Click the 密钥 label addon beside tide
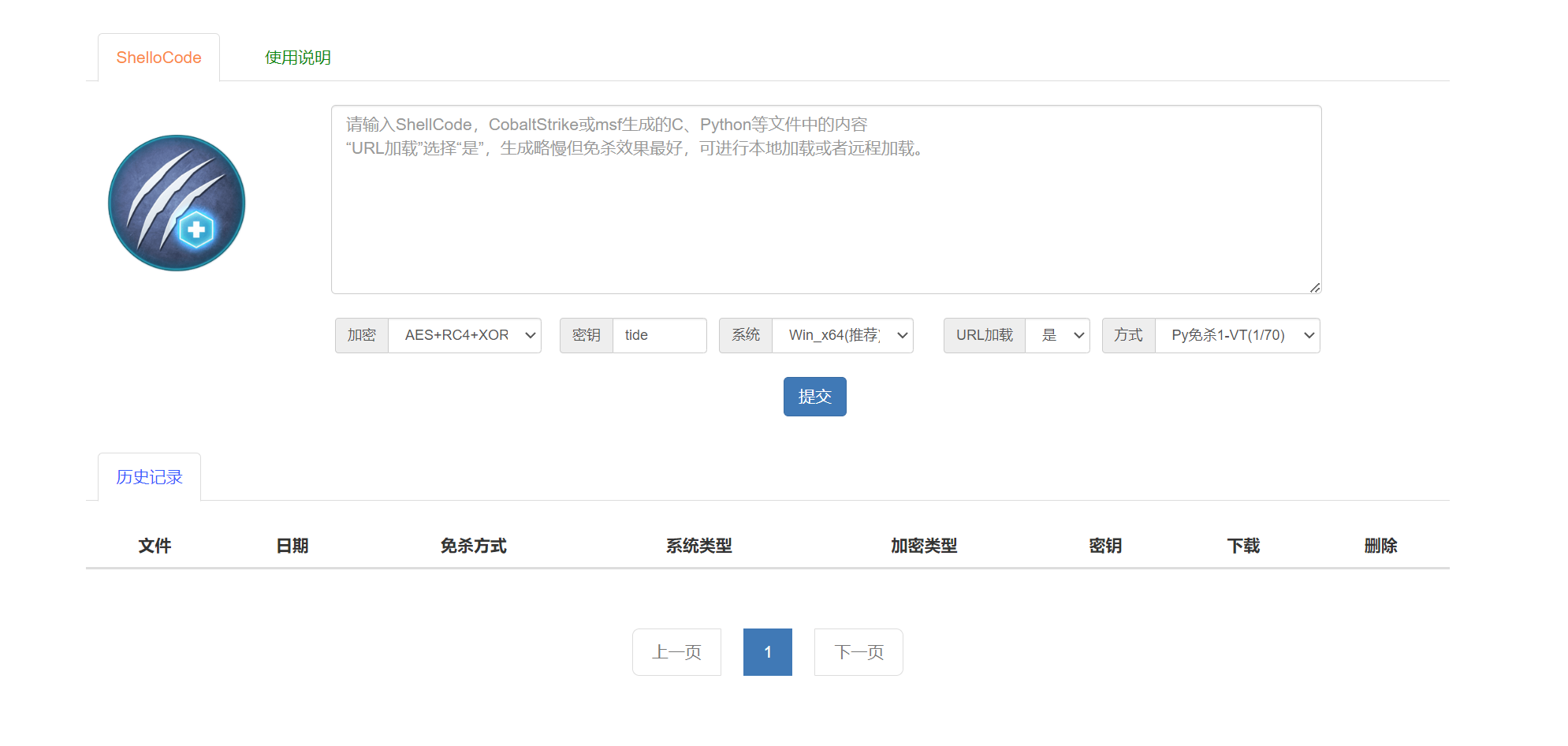 pos(587,335)
